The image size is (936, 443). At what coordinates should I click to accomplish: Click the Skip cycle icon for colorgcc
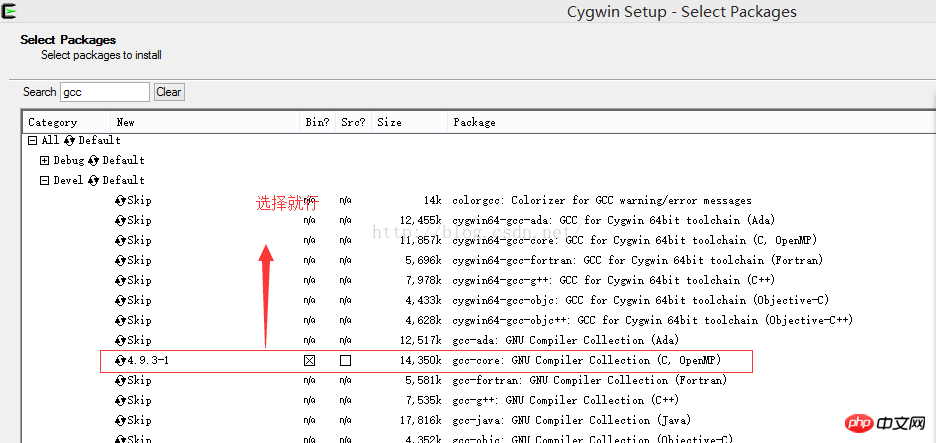(121, 200)
